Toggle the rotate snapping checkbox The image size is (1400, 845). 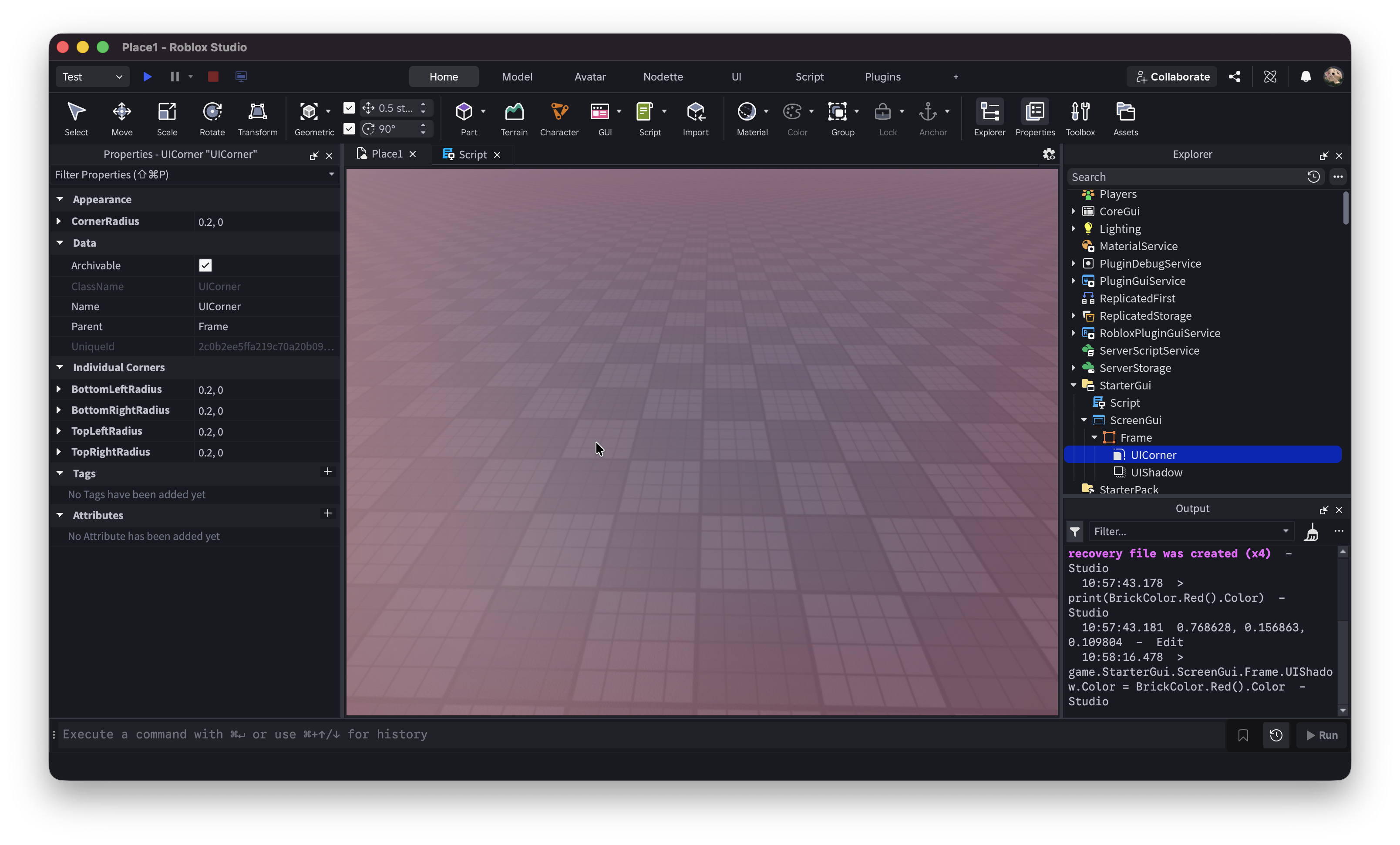(x=349, y=129)
